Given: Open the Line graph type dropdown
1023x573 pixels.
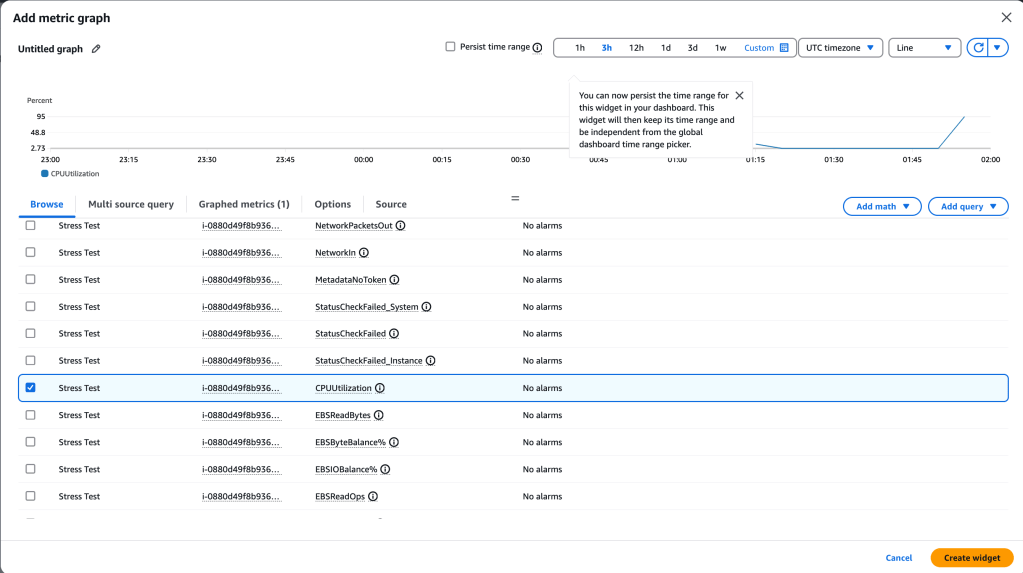Looking at the screenshot, I should point(924,48).
